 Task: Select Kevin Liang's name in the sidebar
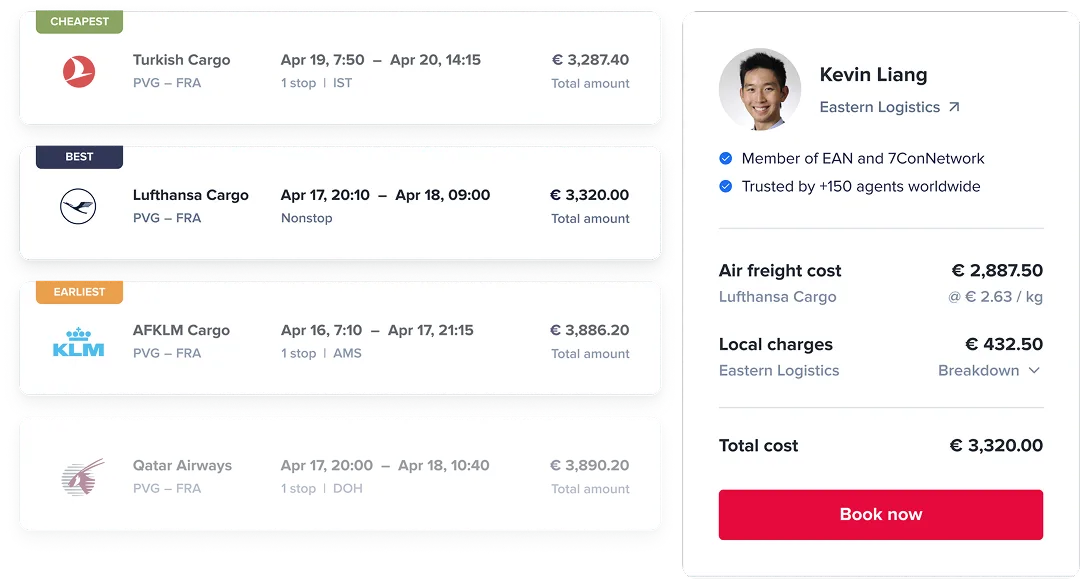[873, 74]
